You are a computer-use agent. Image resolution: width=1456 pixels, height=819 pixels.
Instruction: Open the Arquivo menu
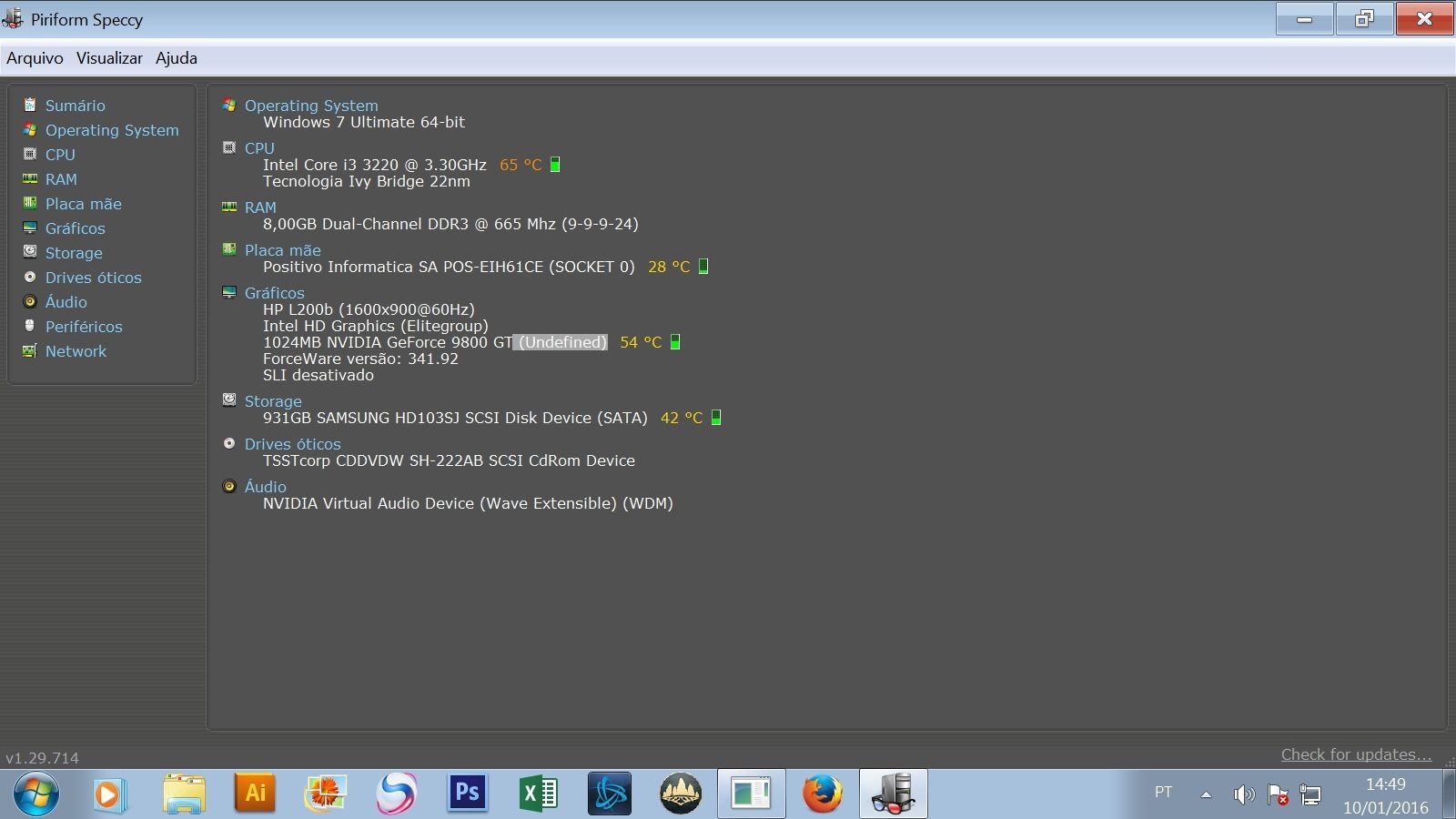point(35,58)
